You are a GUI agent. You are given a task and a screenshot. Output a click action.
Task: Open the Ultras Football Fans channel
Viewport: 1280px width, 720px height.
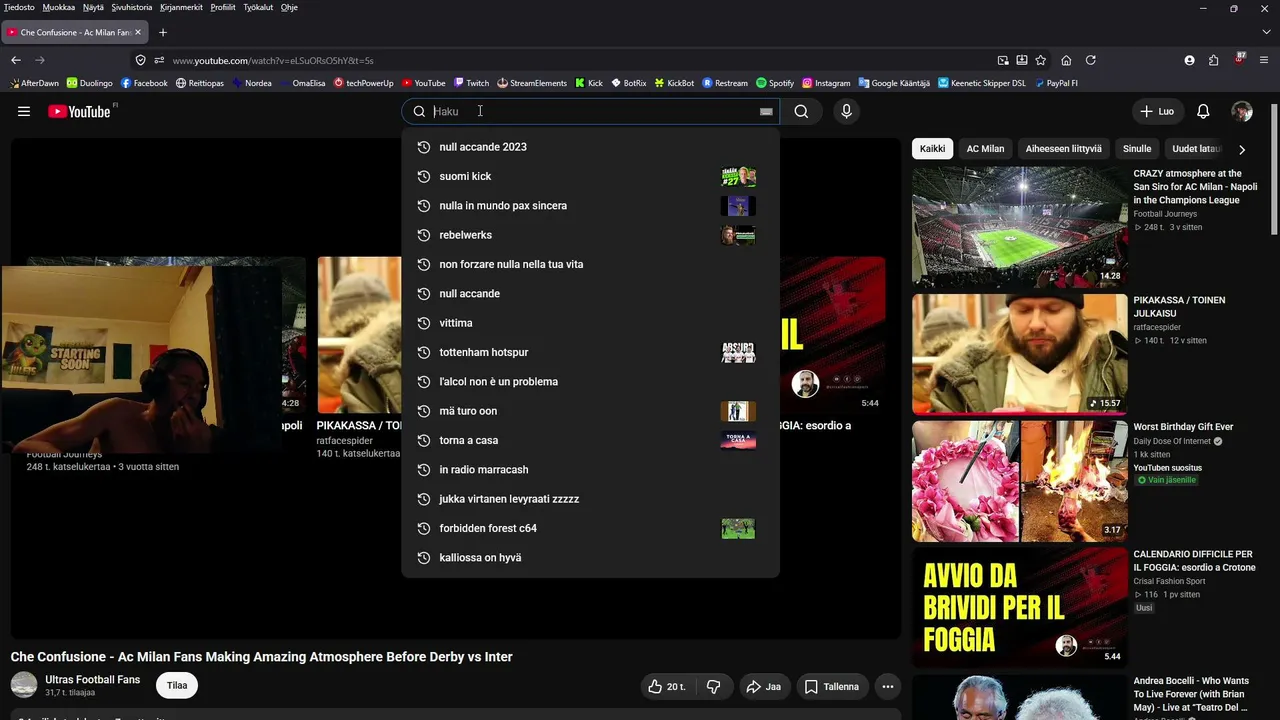pos(92,680)
